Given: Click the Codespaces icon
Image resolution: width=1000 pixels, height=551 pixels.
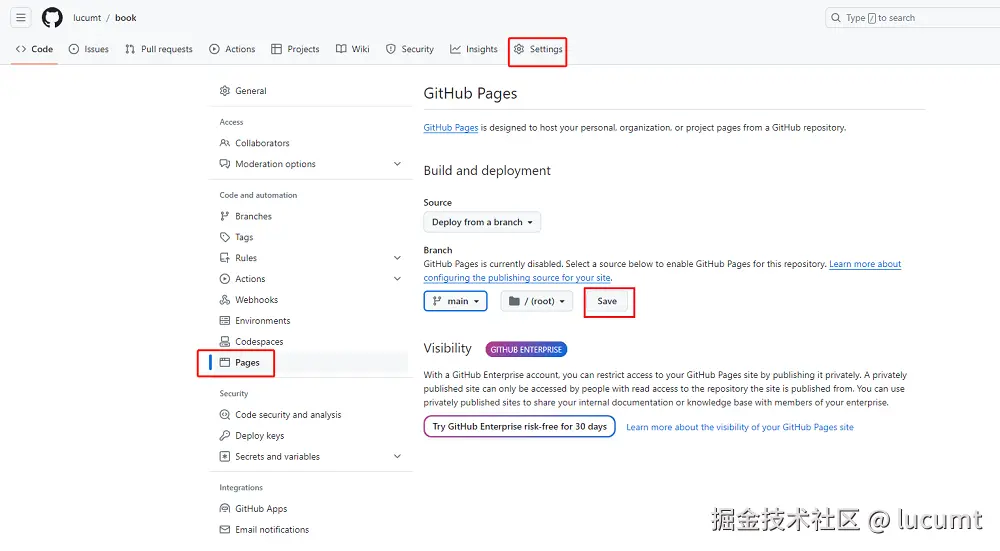Looking at the screenshot, I should pos(224,342).
